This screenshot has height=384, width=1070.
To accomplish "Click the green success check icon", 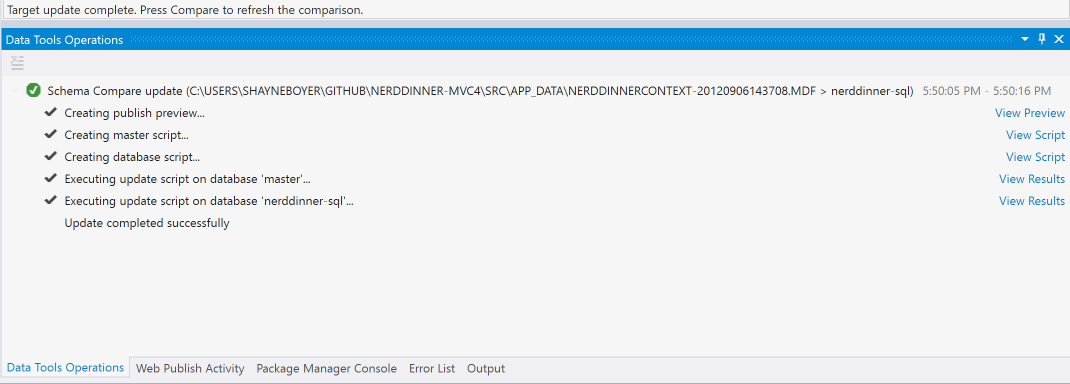I will tap(33, 90).
